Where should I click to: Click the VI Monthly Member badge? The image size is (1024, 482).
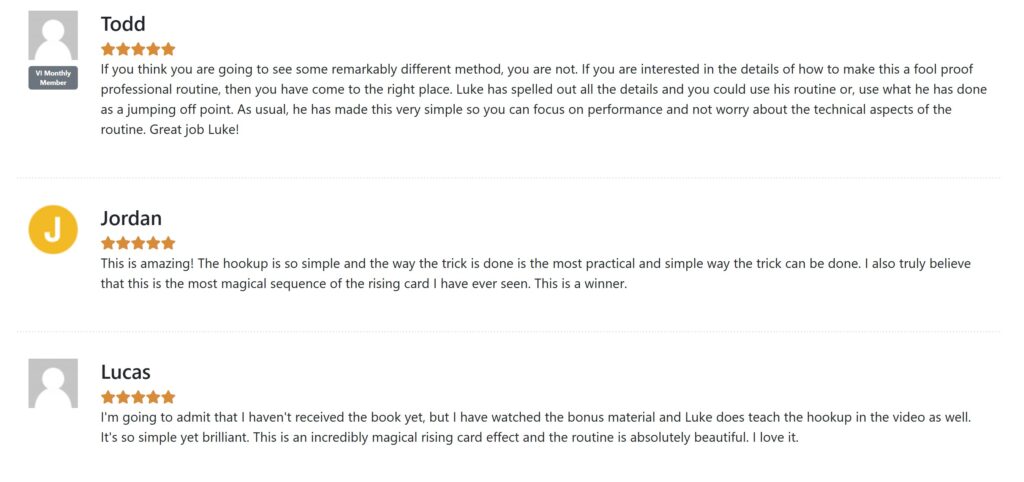click(x=53, y=78)
